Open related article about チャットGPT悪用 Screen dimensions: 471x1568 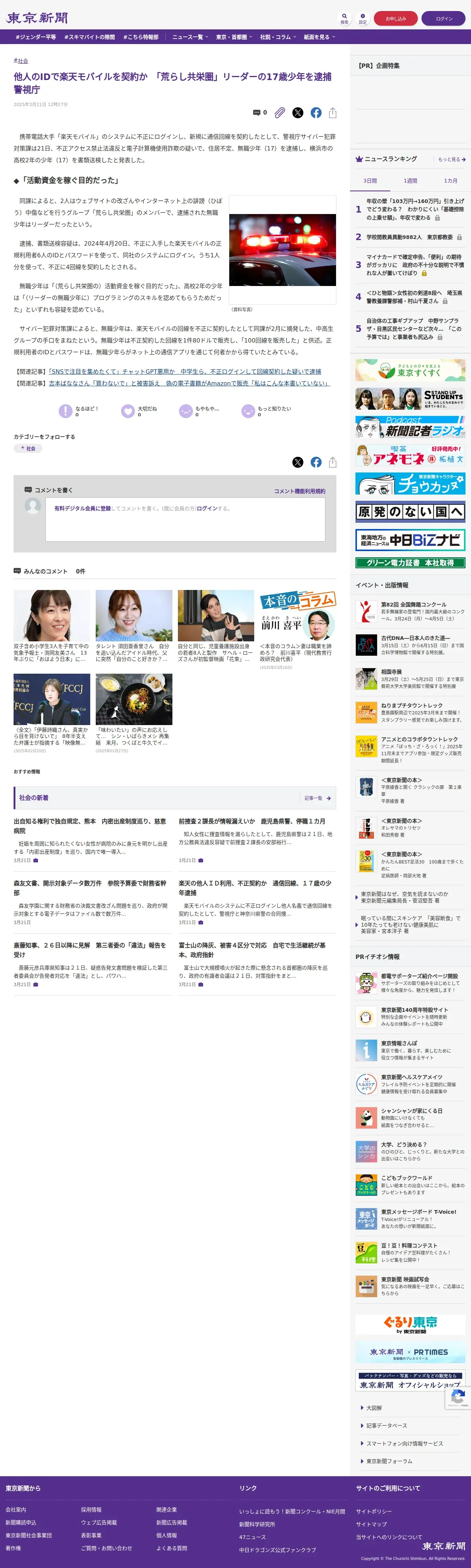pos(185,371)
